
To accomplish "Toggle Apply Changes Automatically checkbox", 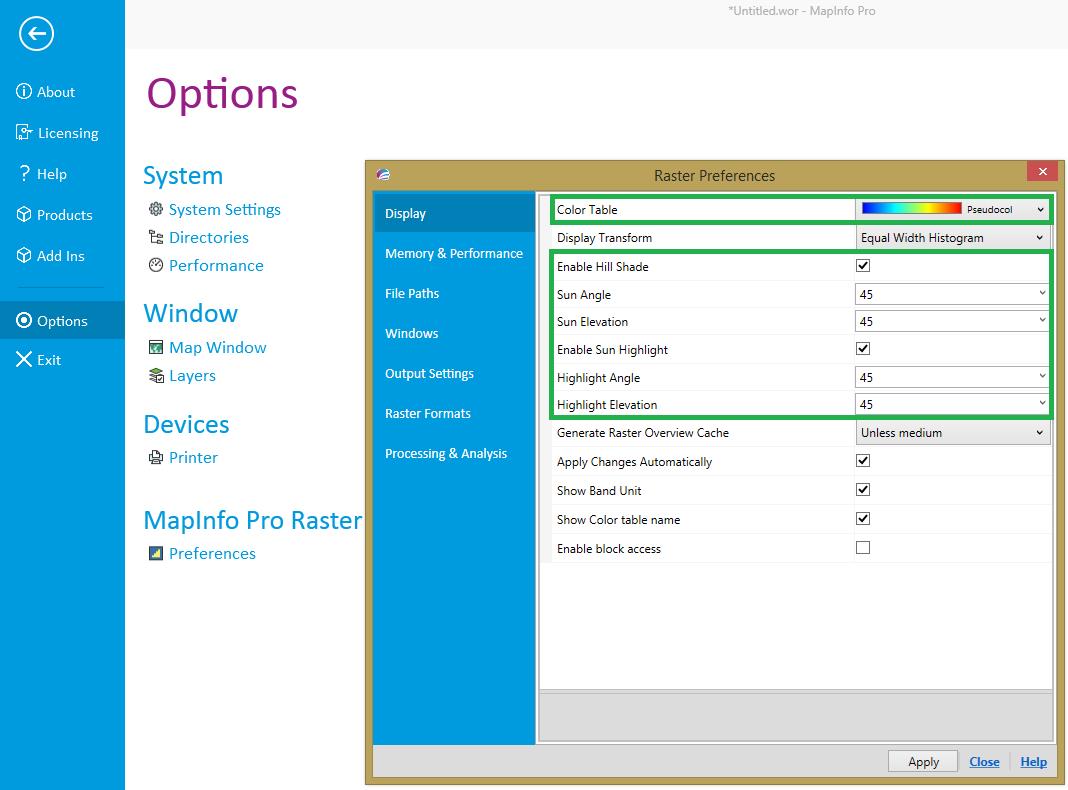I will coord(863,461).
